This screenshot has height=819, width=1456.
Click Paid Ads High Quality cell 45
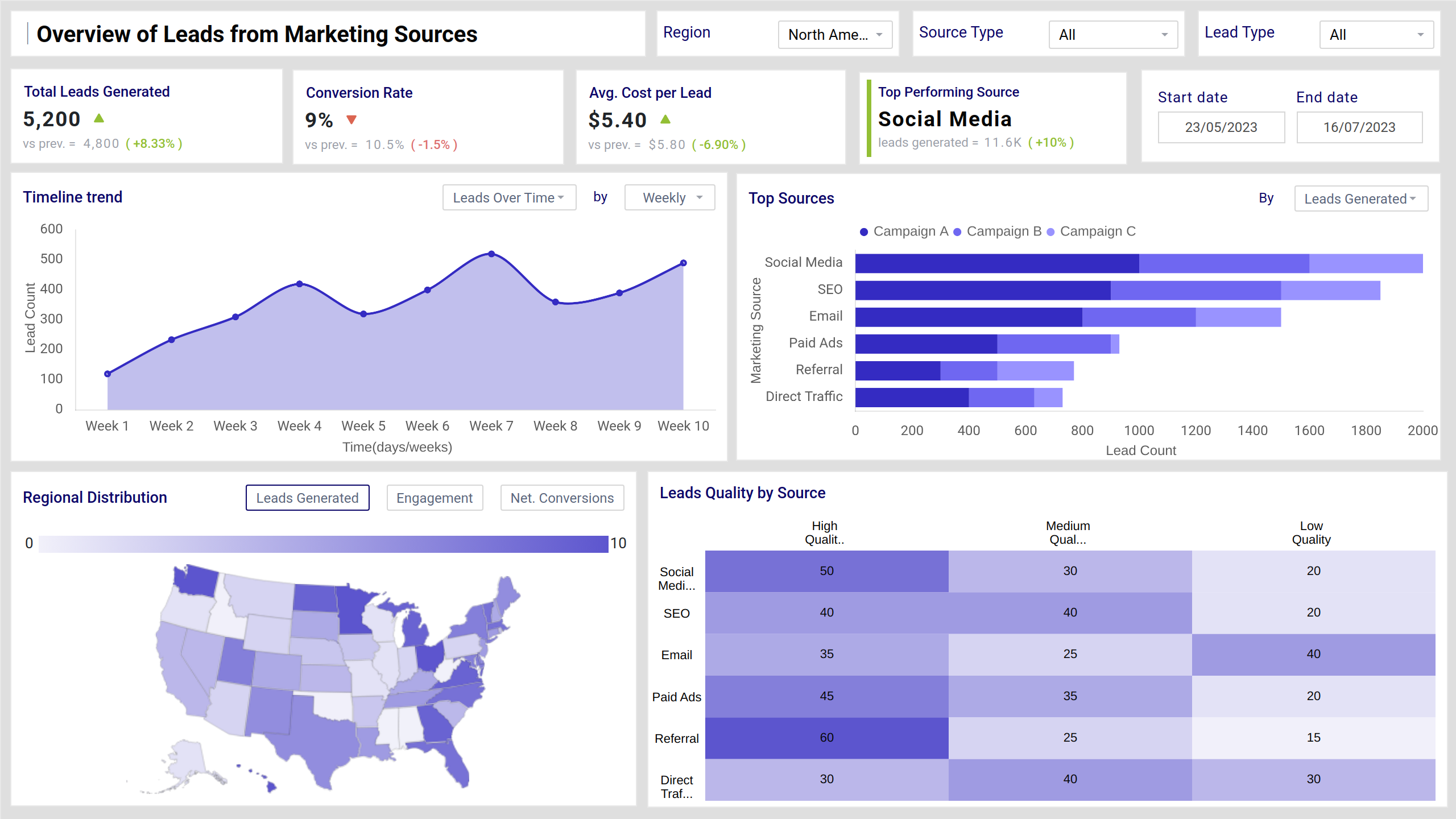point(826,696)
